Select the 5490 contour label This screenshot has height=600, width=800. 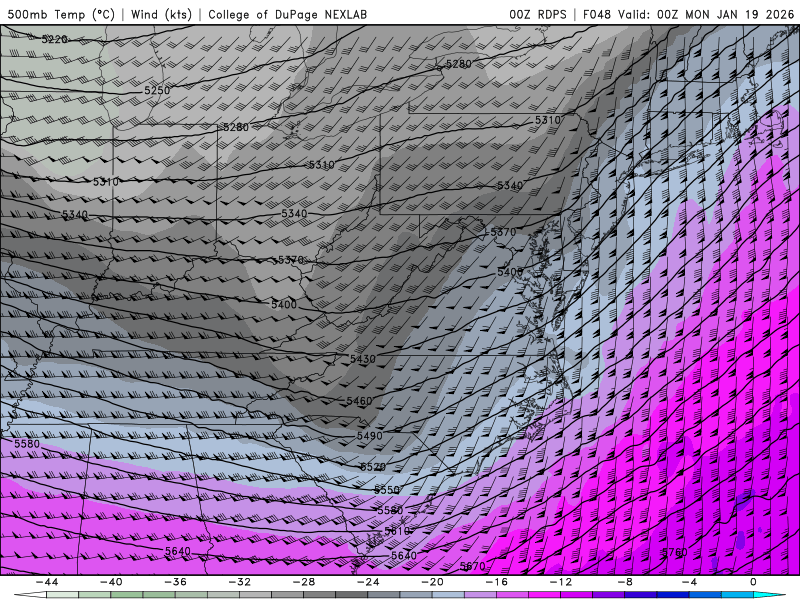[369, 436]
